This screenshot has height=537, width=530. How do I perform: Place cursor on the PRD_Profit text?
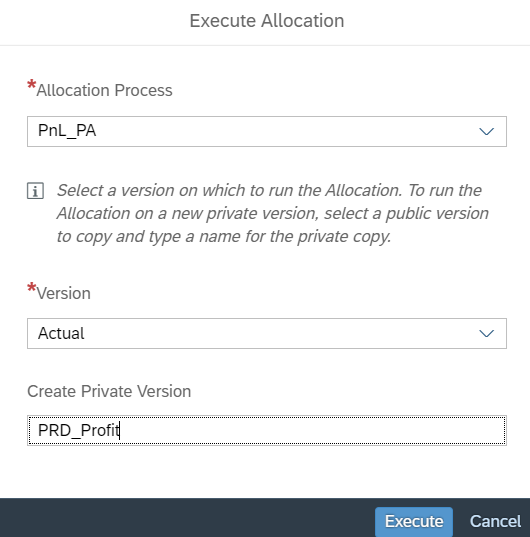(x=79, y=430)
